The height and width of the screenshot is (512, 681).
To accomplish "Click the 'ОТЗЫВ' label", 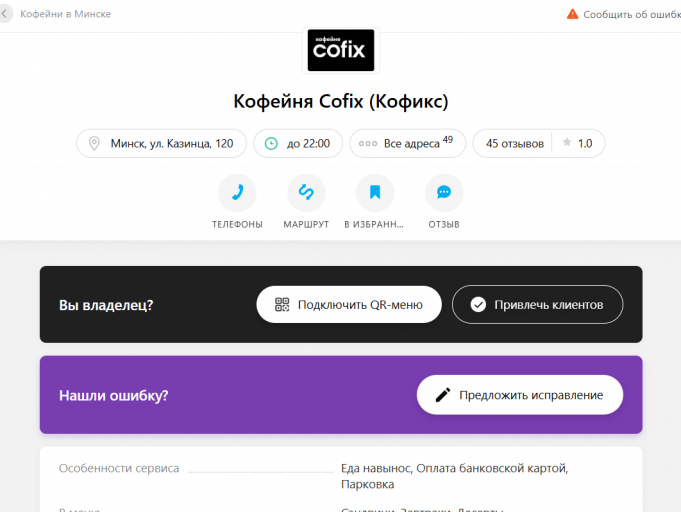I will click(444, 225).
